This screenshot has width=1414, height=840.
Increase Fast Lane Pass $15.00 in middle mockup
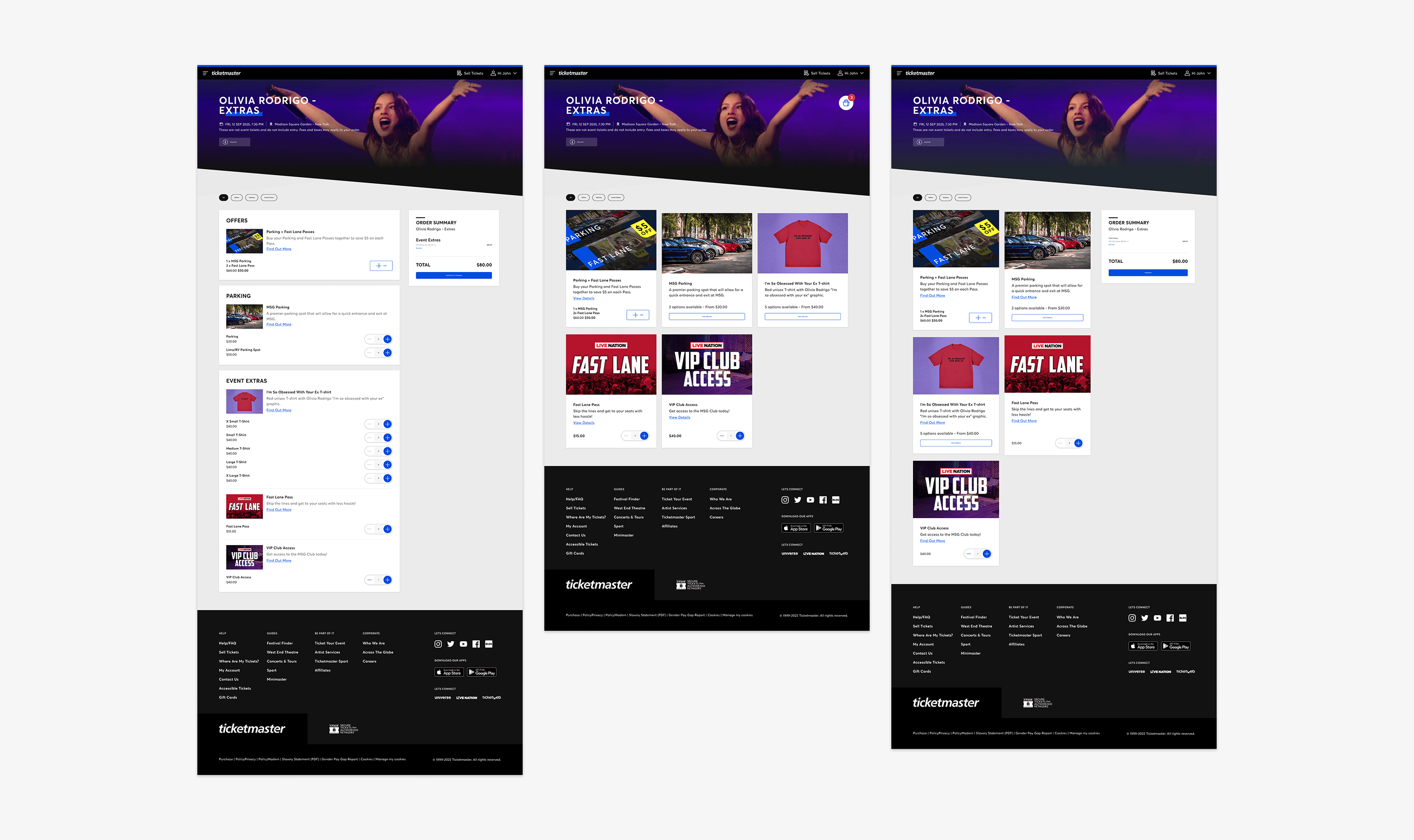coord(644,436)
